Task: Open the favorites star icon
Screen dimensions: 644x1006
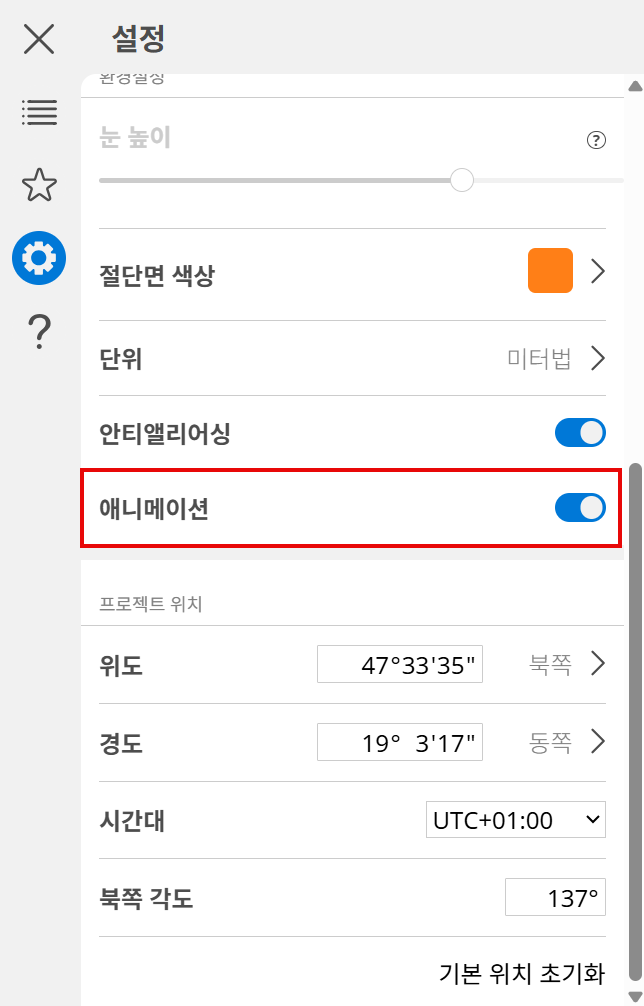Action: tap(39, 185)
